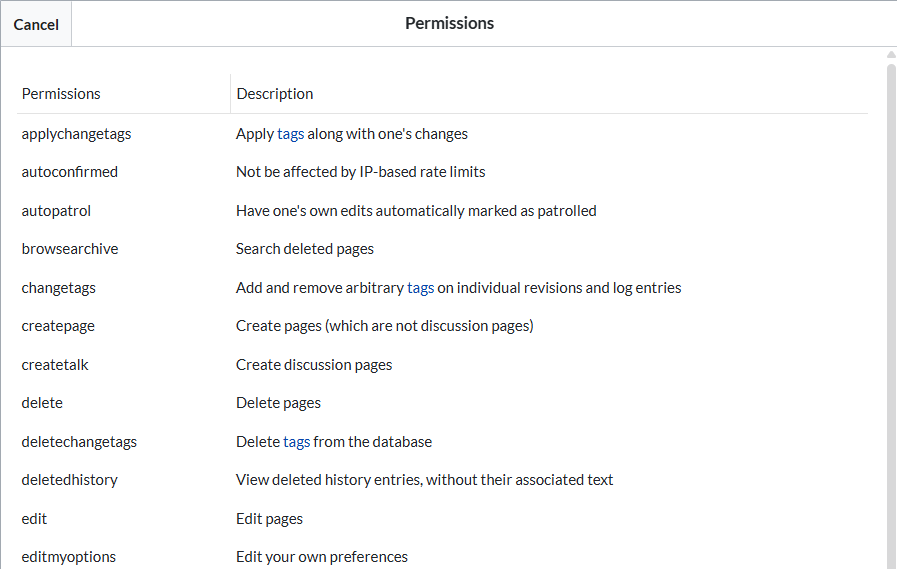This screenshot has height=569, width=897.
Task: Select the applychangetags permission name
Action: 76,133
